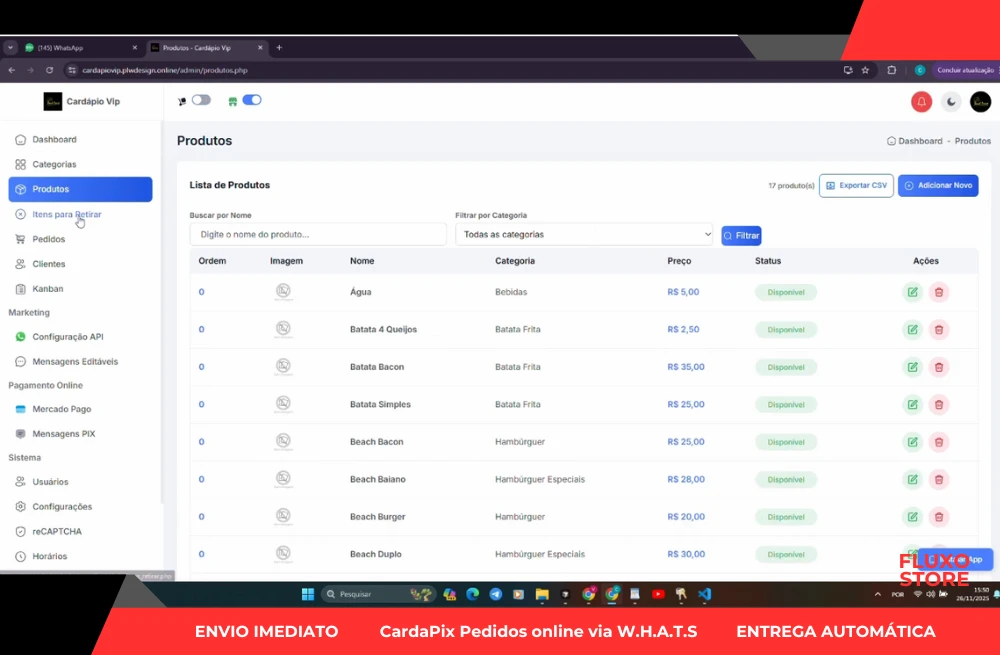Open user profile avatar in header

980,102
